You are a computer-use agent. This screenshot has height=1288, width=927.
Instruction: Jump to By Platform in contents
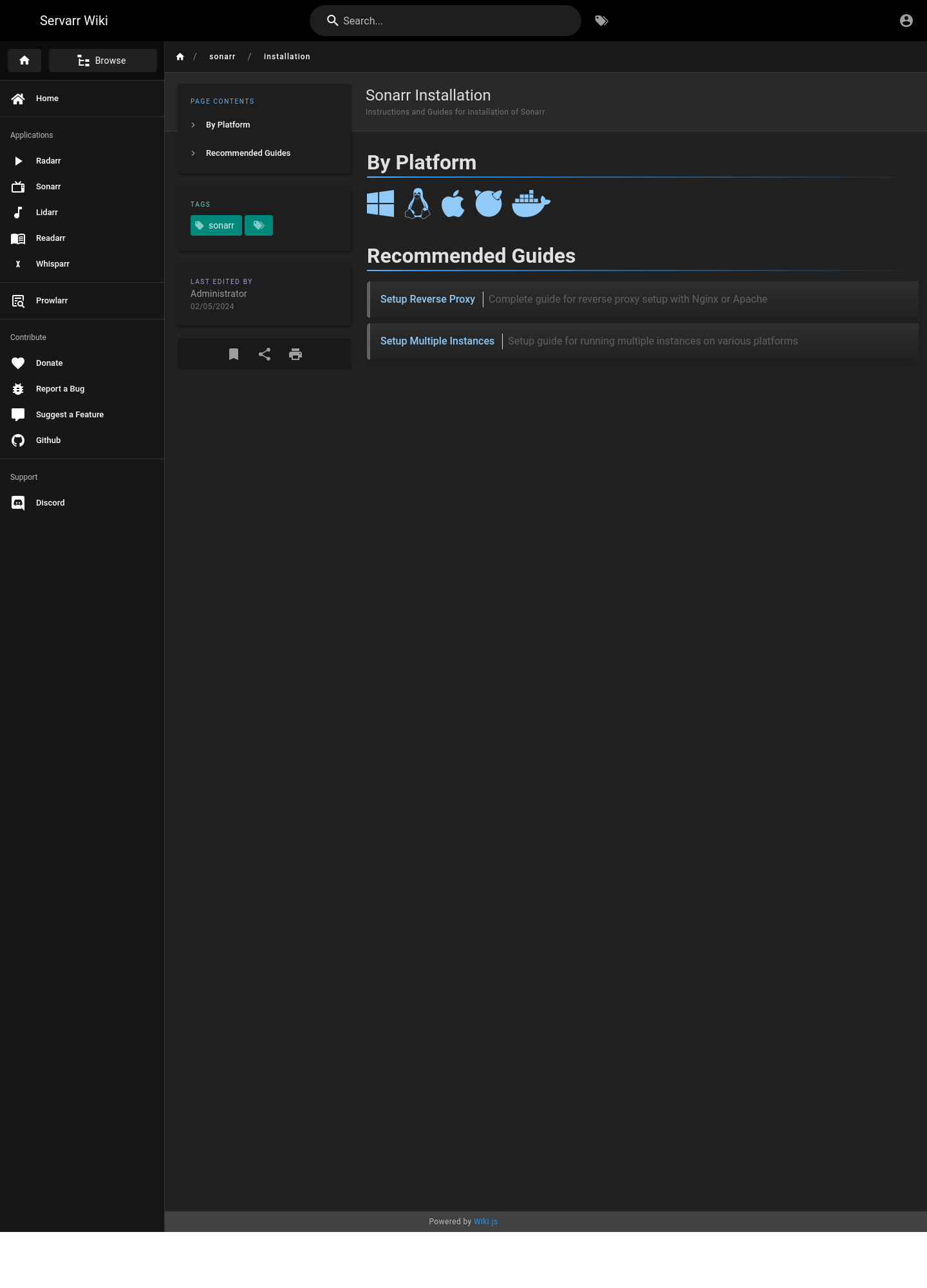[x=228, y=125]
